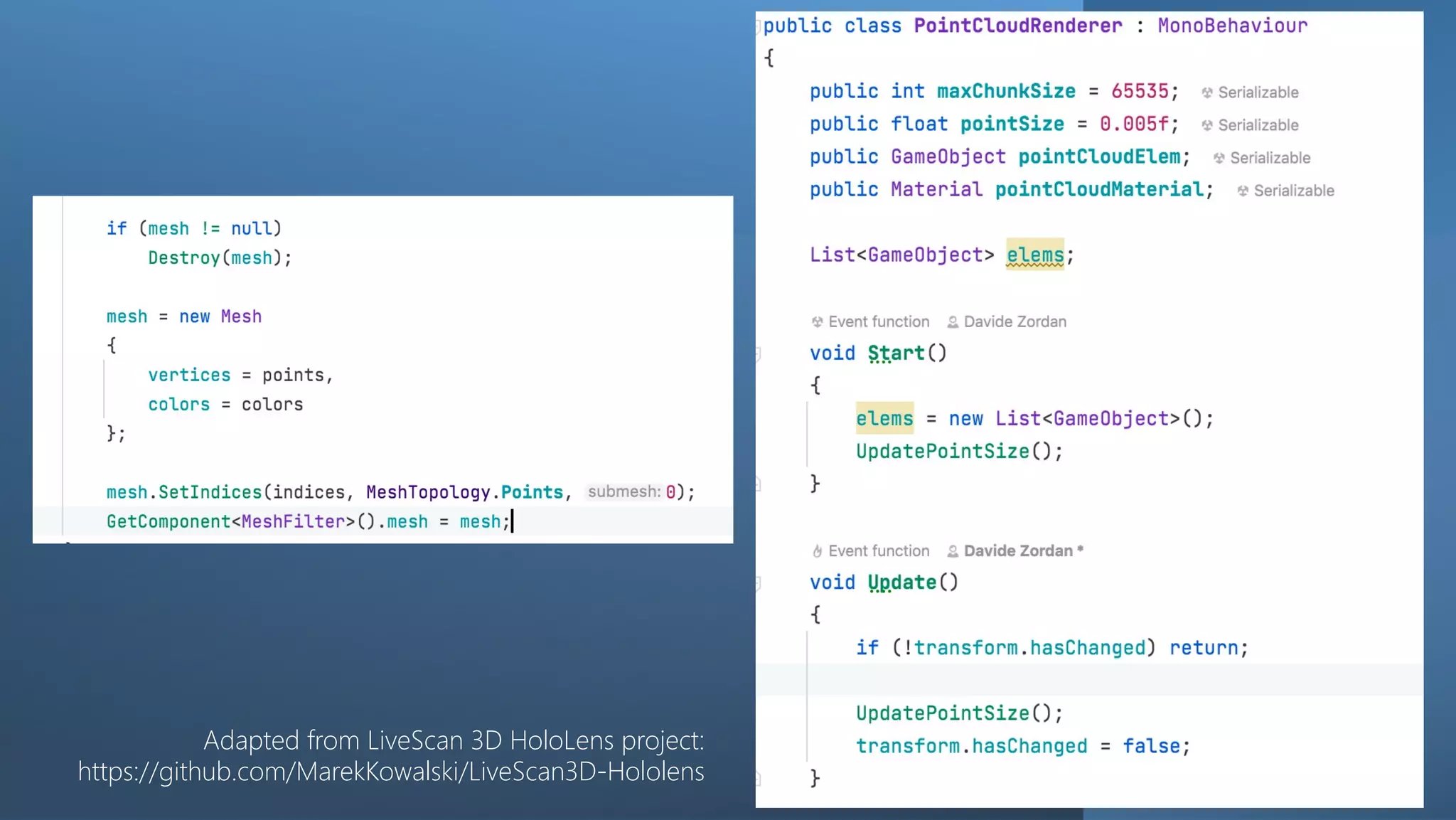
Task: Click the false literal in Update()
Action: tap(1152, 746)
